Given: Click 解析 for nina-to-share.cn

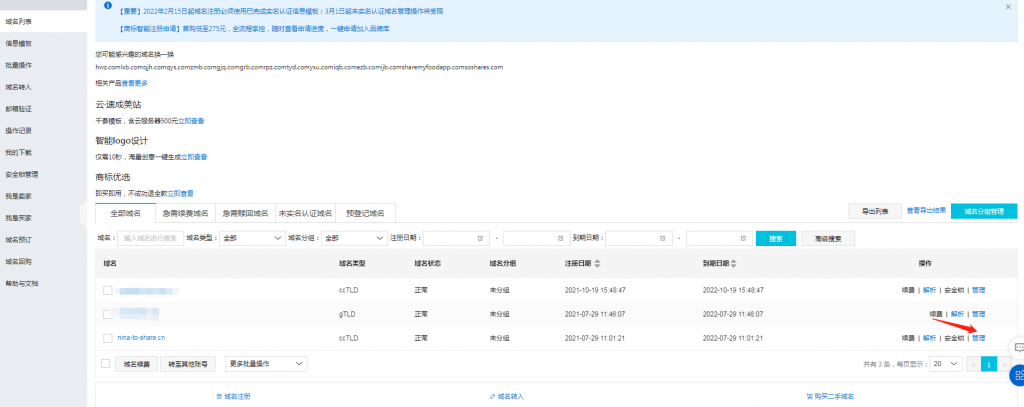Looking at the screenshot, I should tap(929, 338).
